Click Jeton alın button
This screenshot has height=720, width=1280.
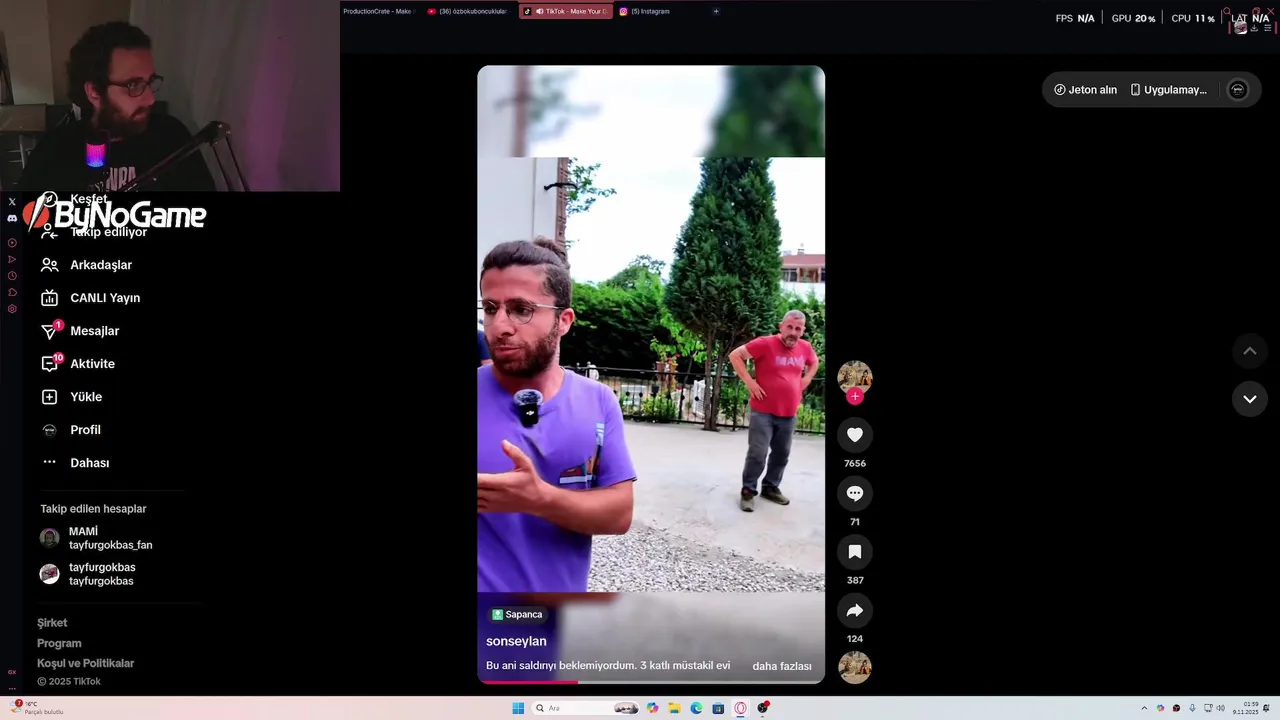click(1085, 90)
